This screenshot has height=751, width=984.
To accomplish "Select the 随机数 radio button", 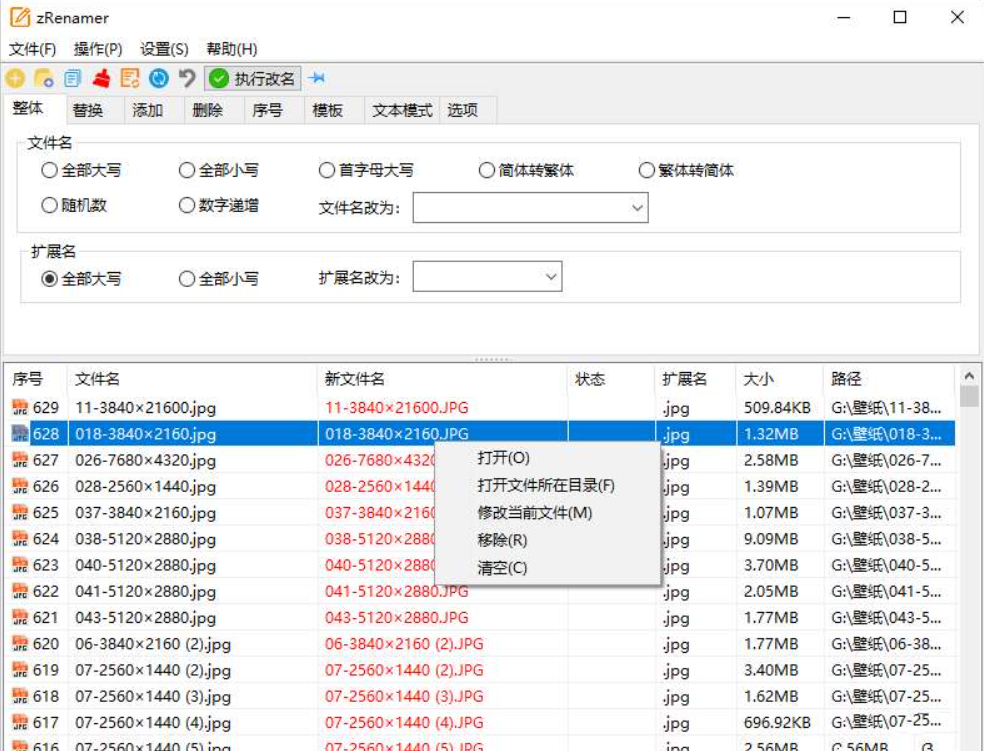I will (50, 205).
